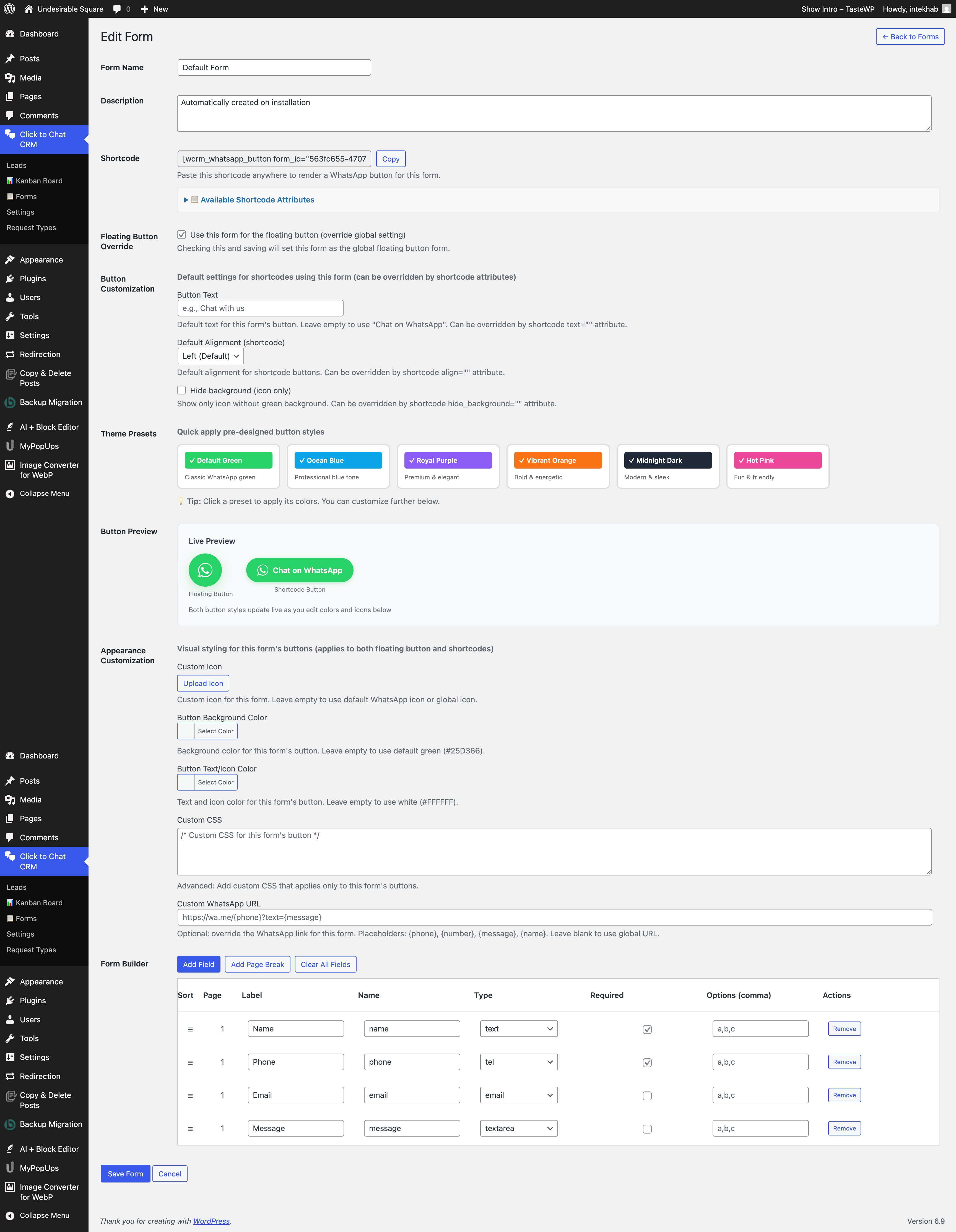
Task: Click Back to Forms link button
Action: point(910,37)
